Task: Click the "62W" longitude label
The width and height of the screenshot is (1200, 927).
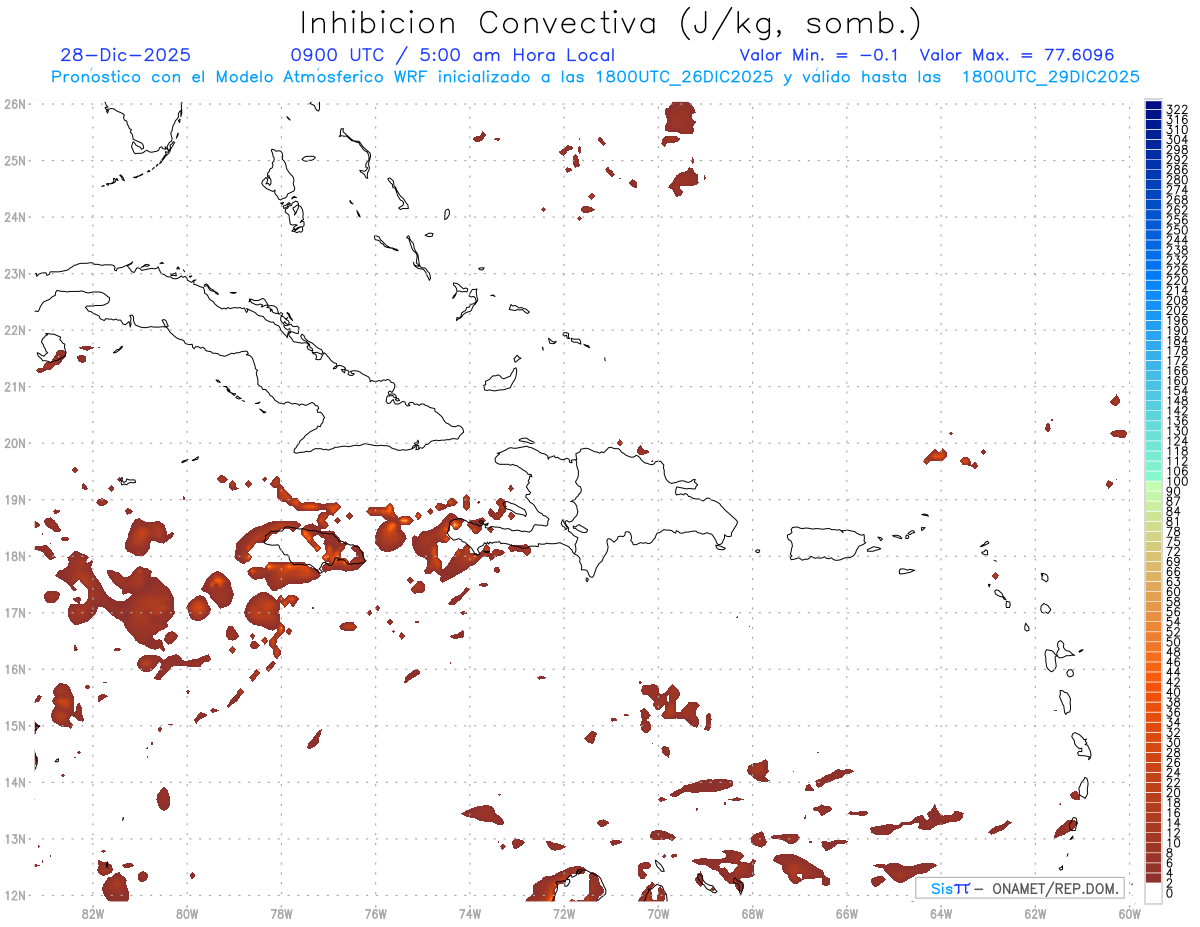Action: [1035, 912]
